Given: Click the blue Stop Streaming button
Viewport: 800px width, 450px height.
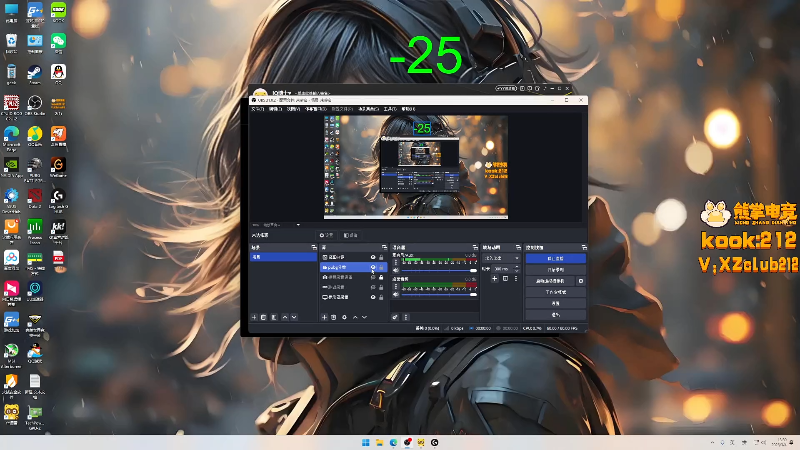Looking at the screenshot, I should 556,259.
